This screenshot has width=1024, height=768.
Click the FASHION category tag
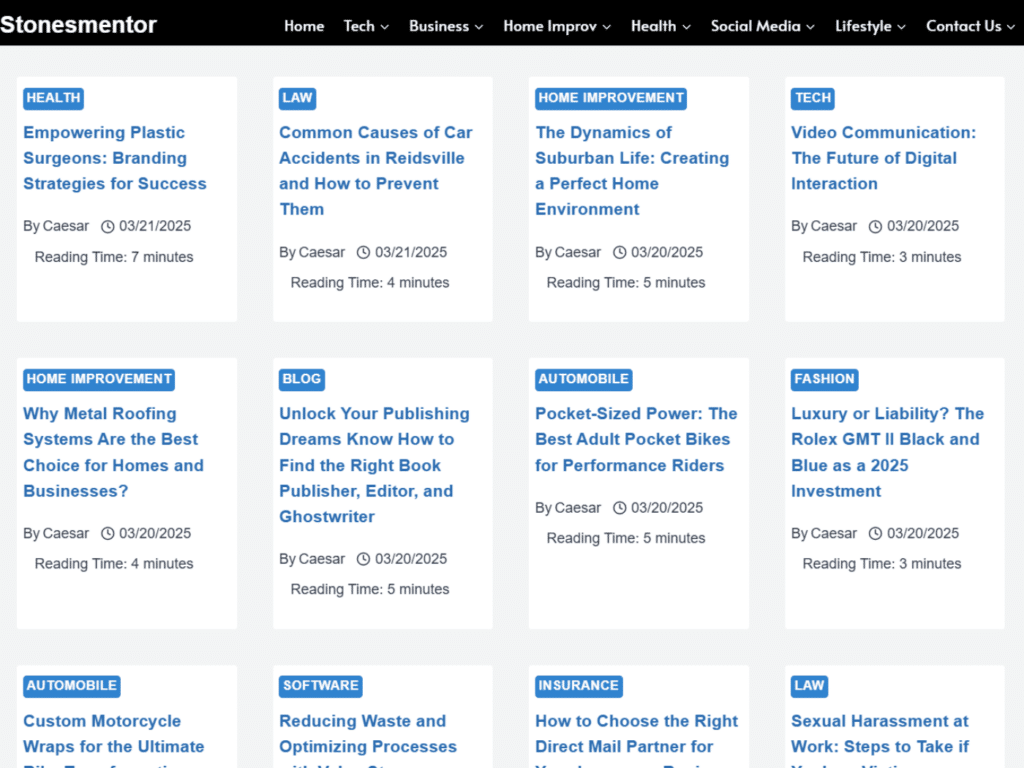pos(824,379)
